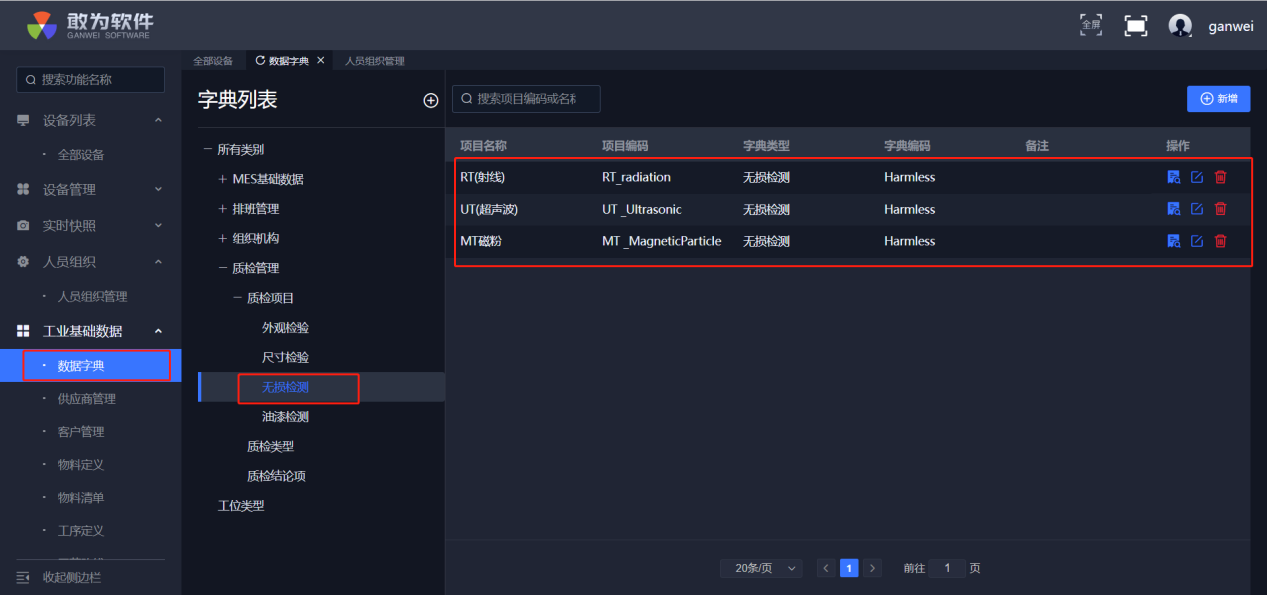Delete the UT(超声波) row

click(1220, 209)
